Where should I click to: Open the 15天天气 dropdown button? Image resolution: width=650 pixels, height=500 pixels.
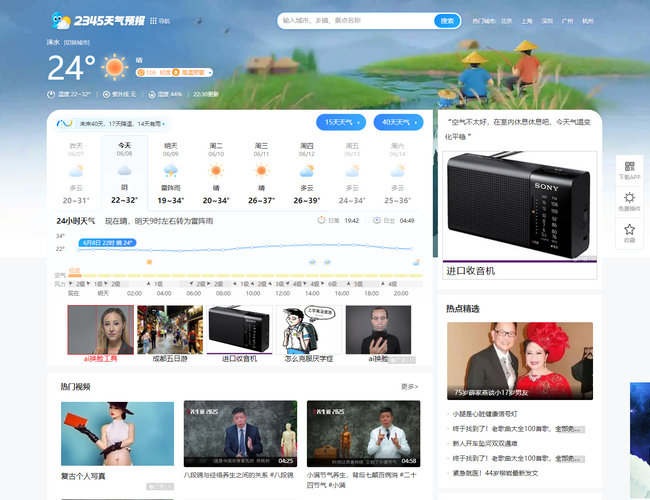[341, 122]
